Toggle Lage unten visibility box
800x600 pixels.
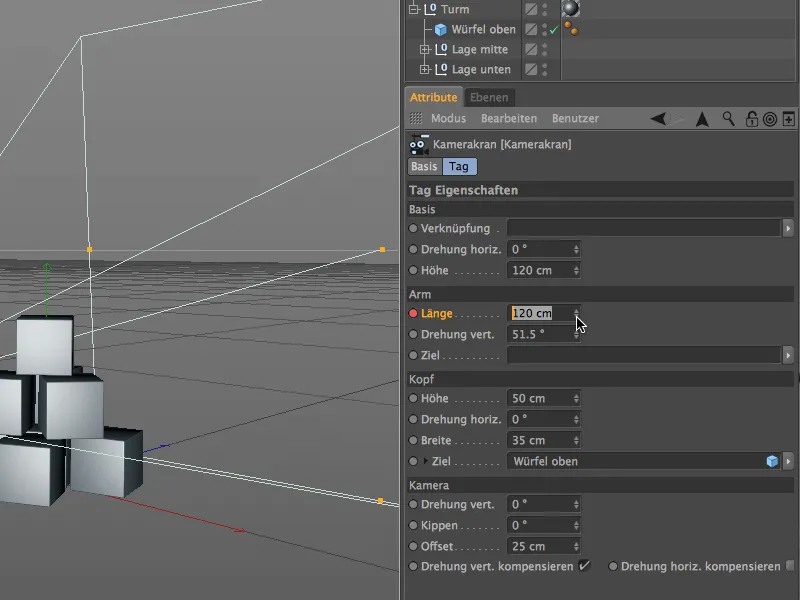[x=531, y=69]
